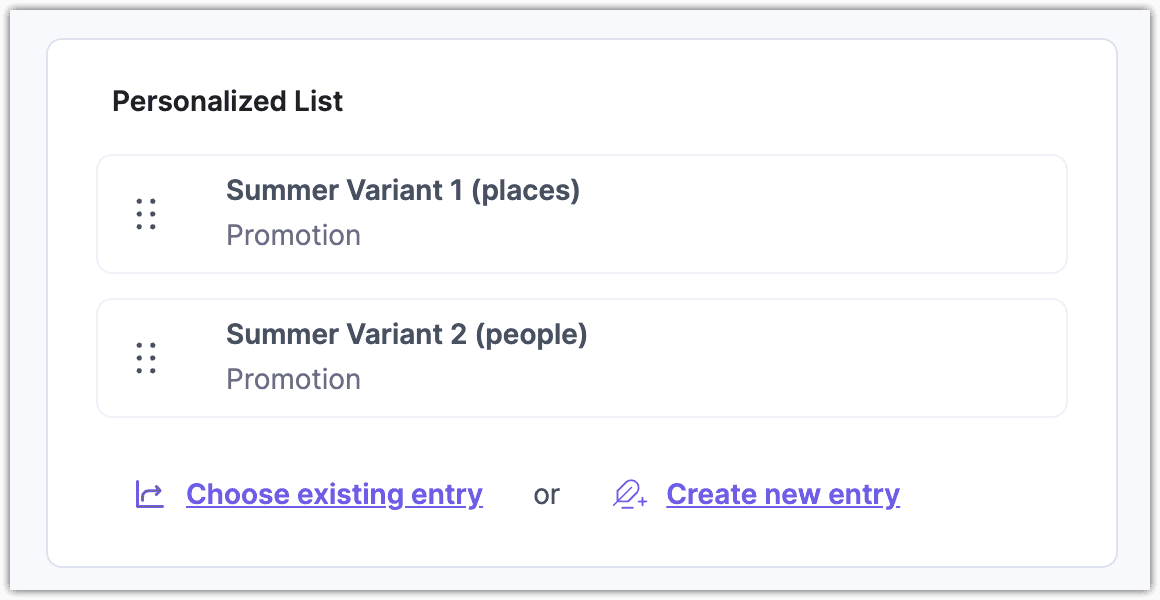Click the pen-plus icon before Create new entry
The width and height of the screenshot is (1160, 600).
pyautogui.click(x=629, y=493)
